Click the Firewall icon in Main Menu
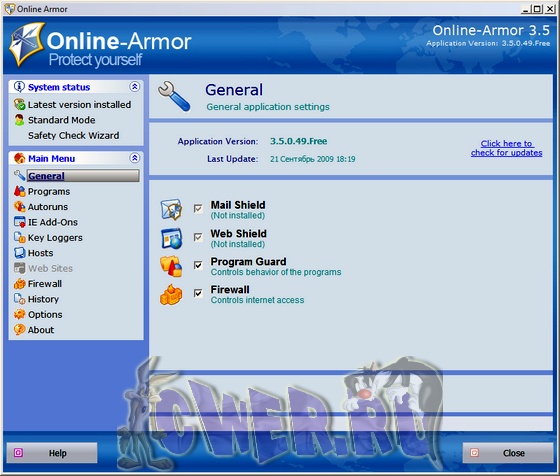This screenshot has width=560, height=476. 19,284
